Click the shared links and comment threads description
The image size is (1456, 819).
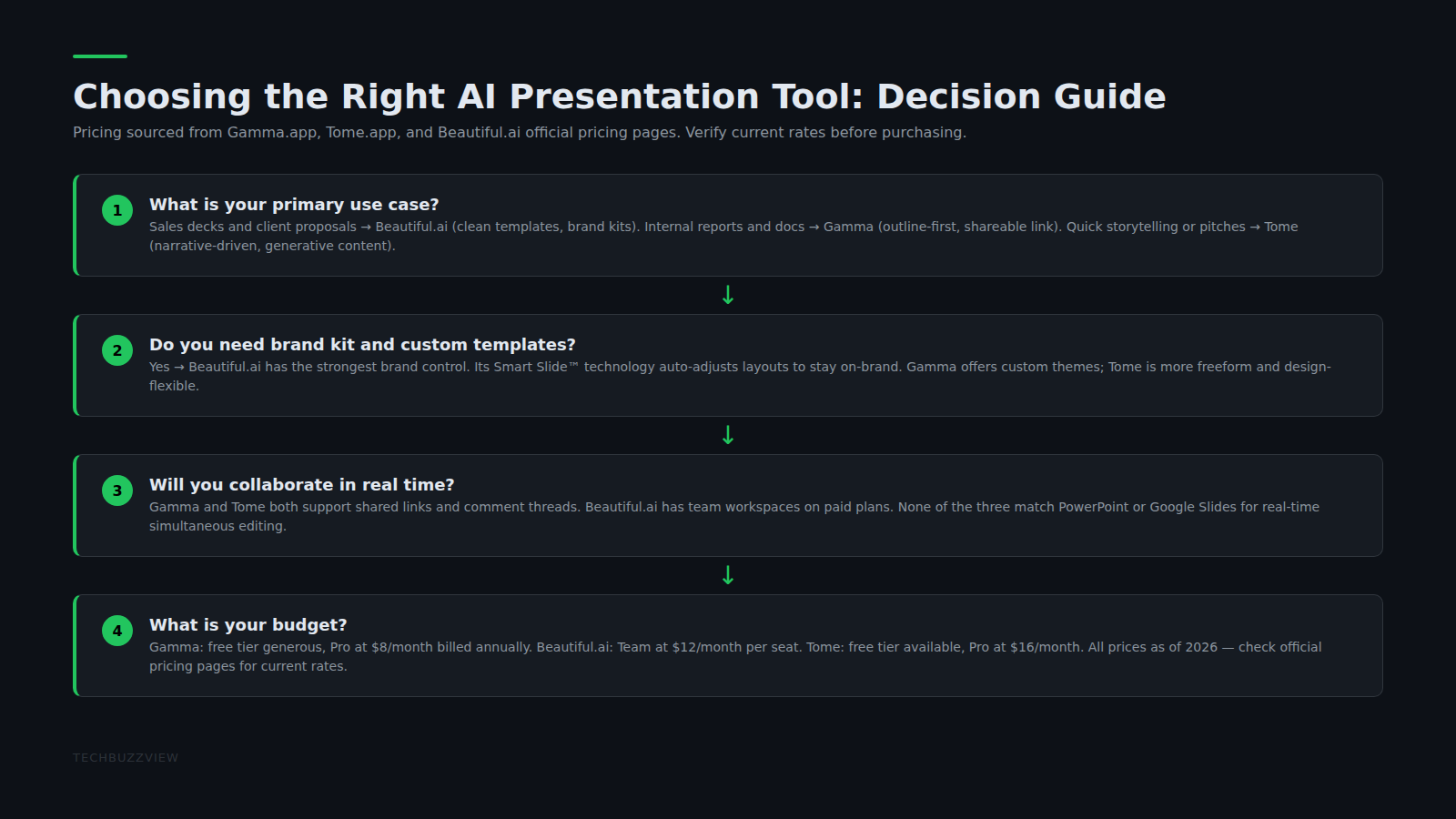coord(734,516)
